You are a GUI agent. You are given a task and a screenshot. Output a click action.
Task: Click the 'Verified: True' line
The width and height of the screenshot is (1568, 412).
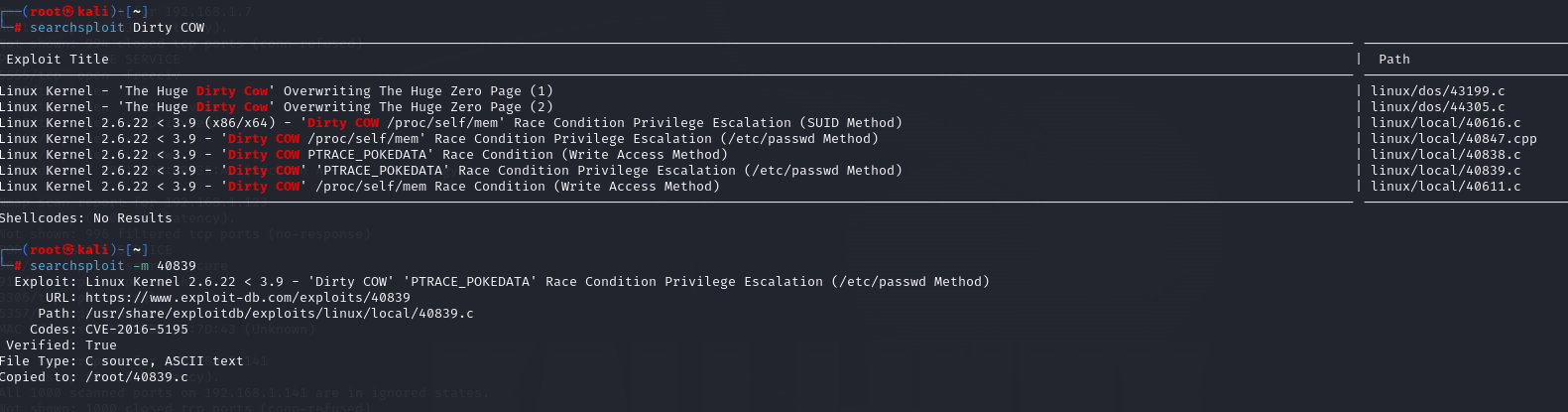click(x=61, y=345)
